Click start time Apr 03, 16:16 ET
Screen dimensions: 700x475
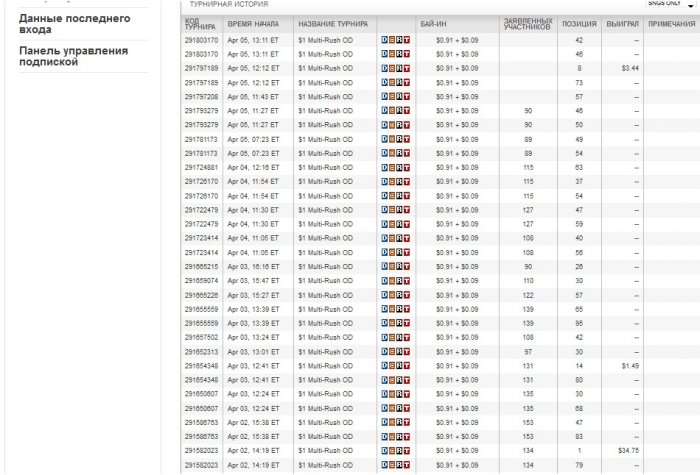point(253,267)
